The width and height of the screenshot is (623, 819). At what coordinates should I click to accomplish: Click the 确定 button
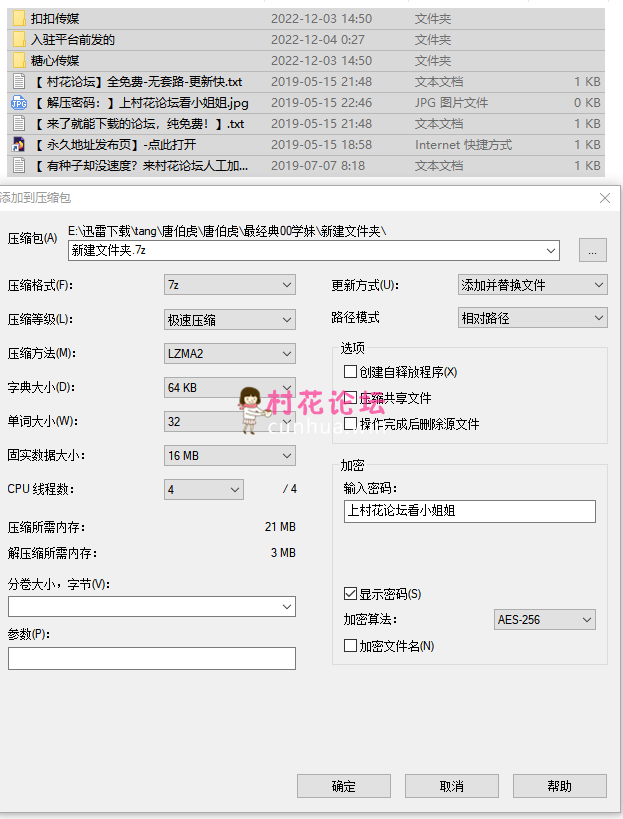[x=344, y=786]
